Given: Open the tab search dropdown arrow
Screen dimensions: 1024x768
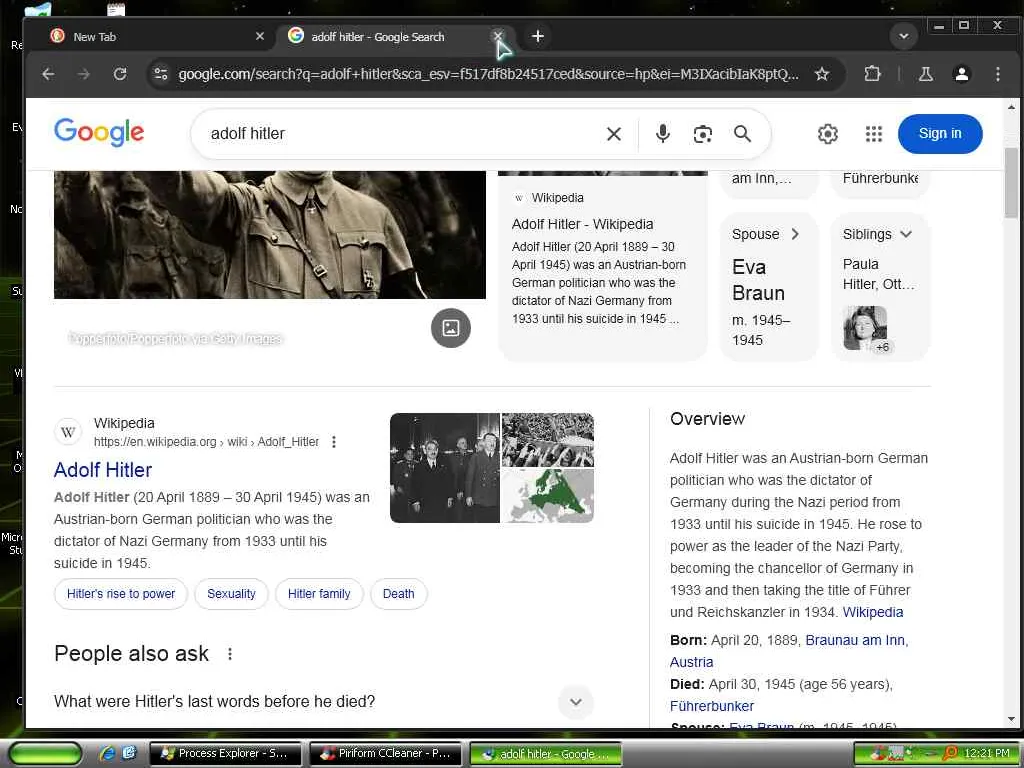Looking at the screenshot, I should (x=904, y=37).
